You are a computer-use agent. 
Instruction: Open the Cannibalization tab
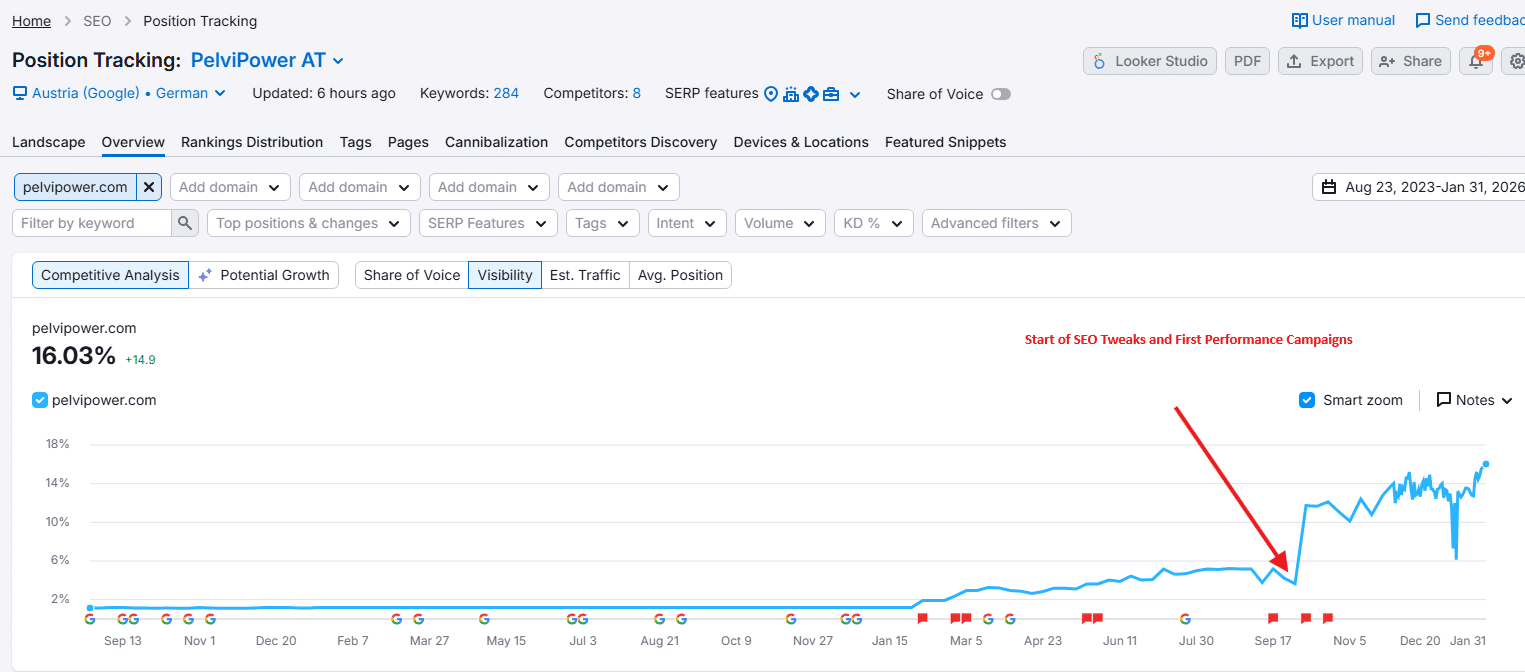(x=497, y=142)
